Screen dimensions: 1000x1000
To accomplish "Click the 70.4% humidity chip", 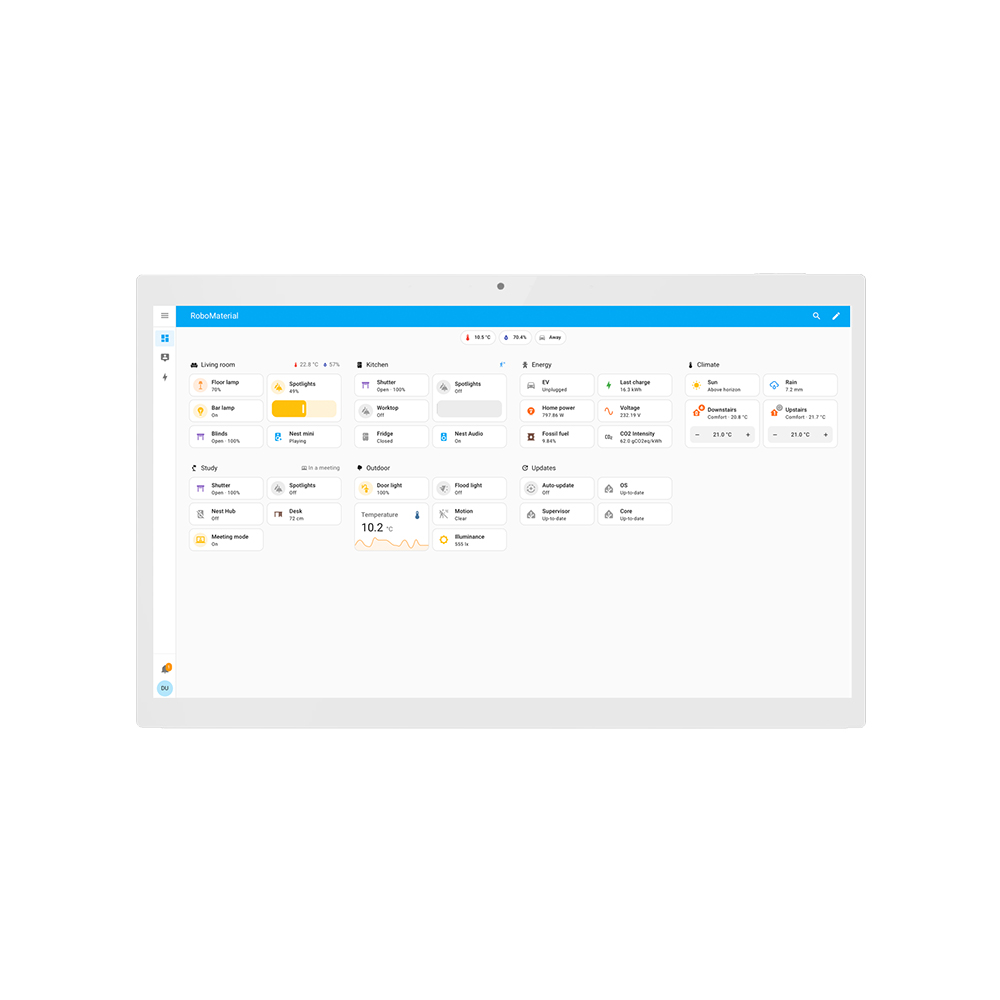I will coord(515,337).
